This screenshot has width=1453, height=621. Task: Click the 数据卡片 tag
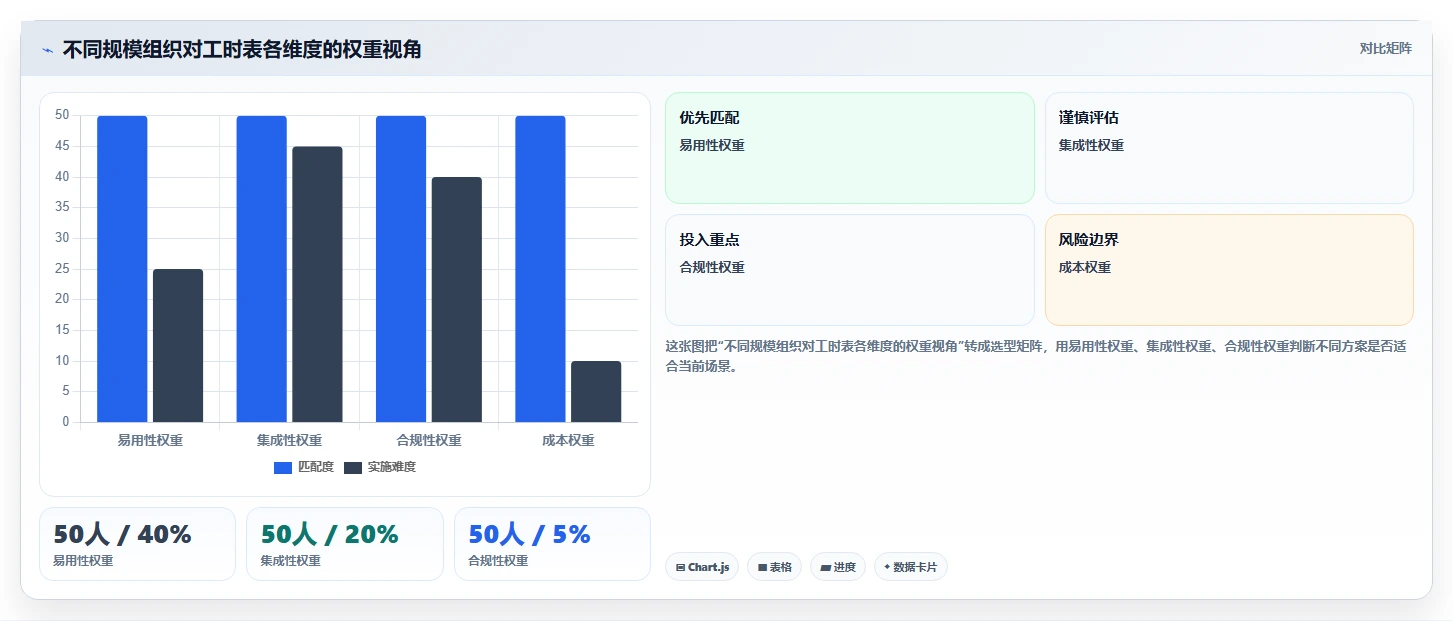(x=910, y=567)
